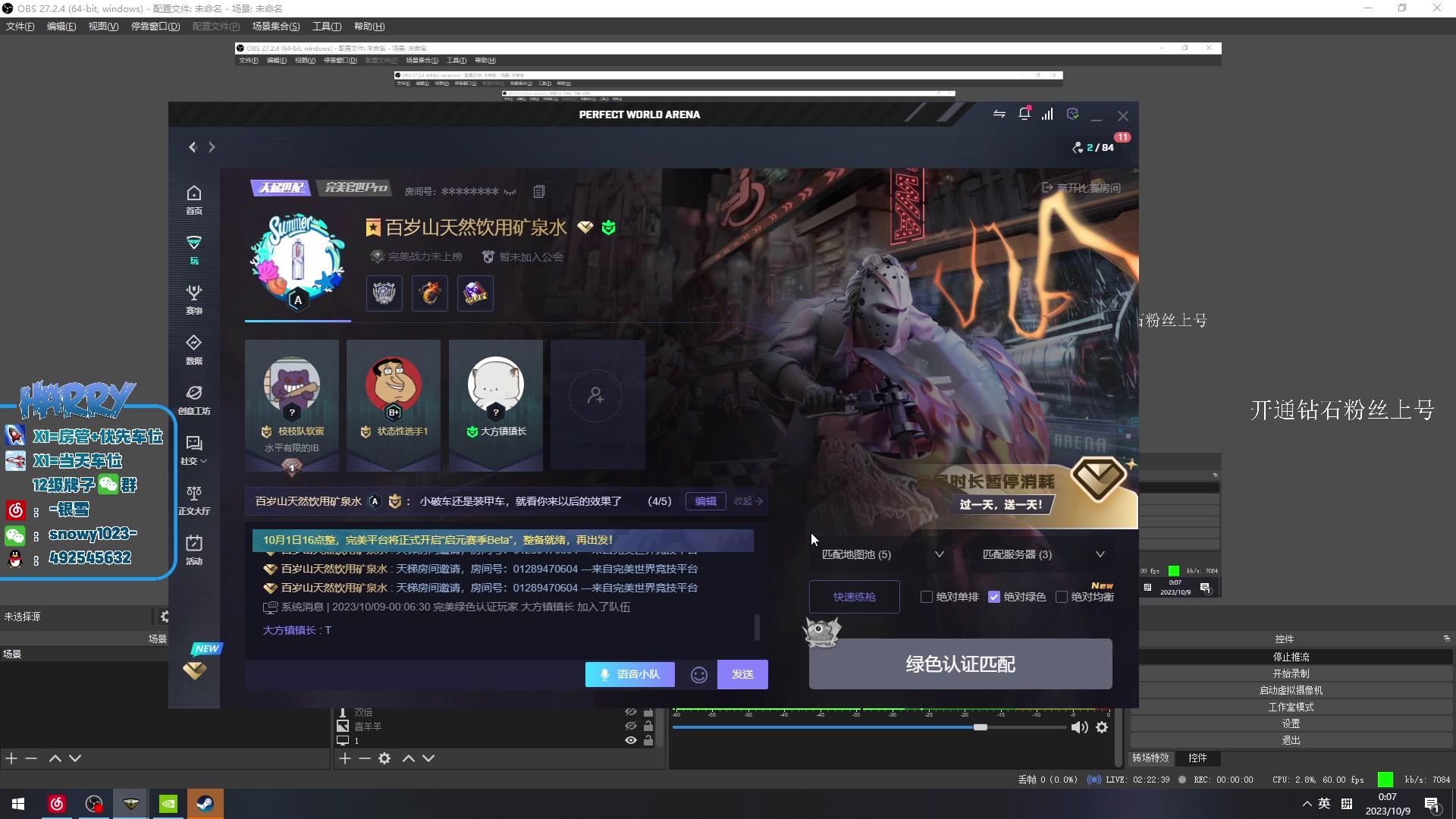Click the 快速练枪 button

tap(855, 597)
